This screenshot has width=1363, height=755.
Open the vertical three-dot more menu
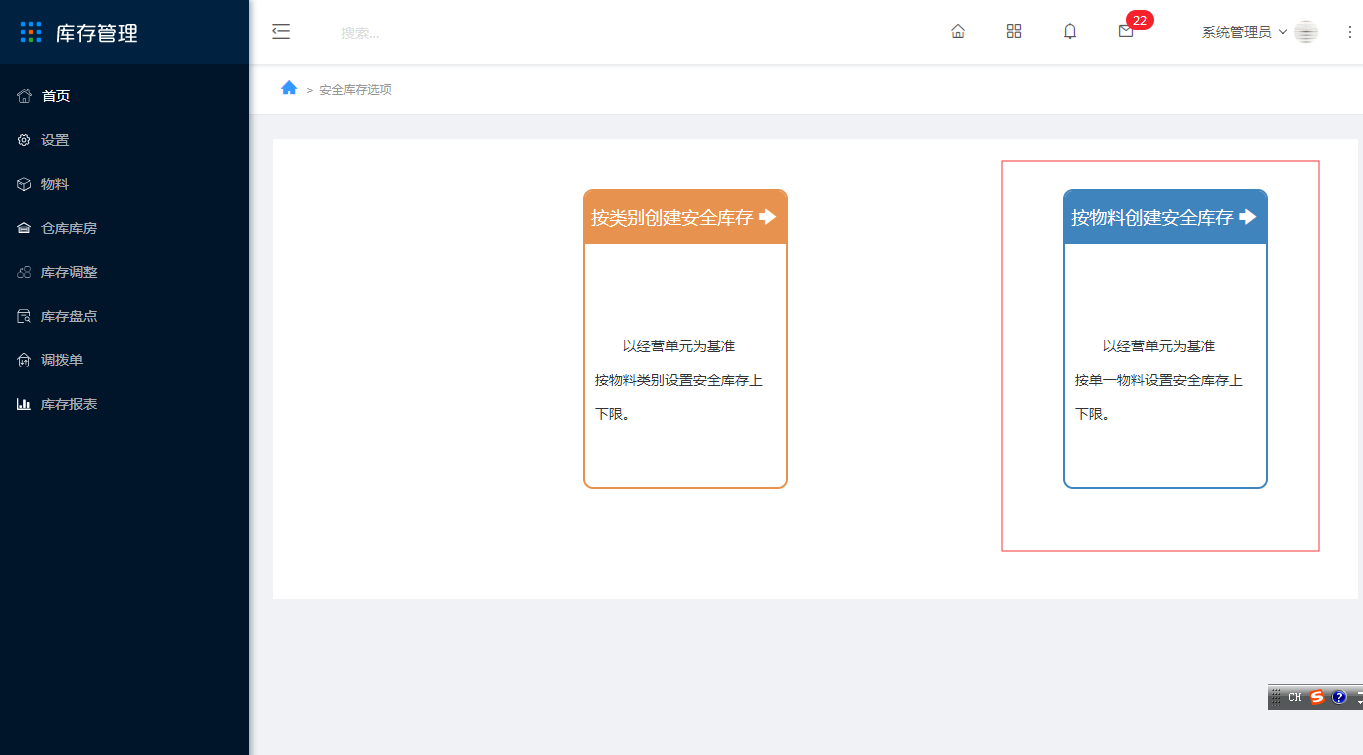tap(1350, 32)
